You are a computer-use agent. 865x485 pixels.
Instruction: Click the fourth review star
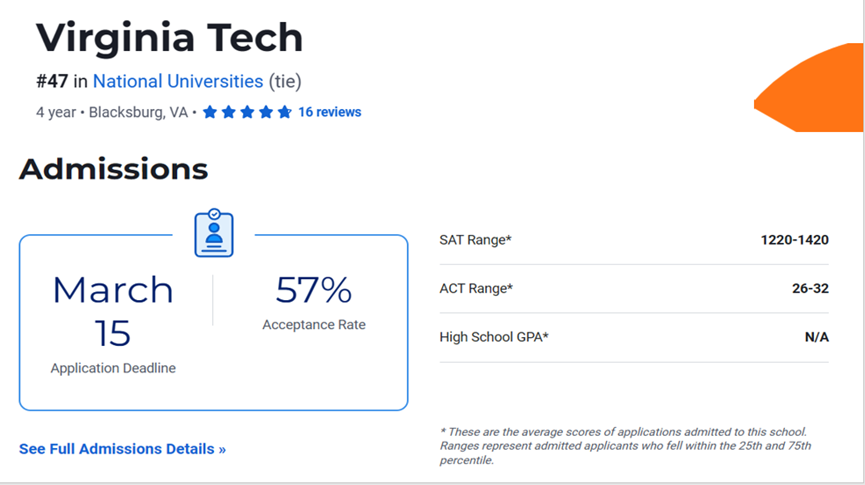(266, 112)
